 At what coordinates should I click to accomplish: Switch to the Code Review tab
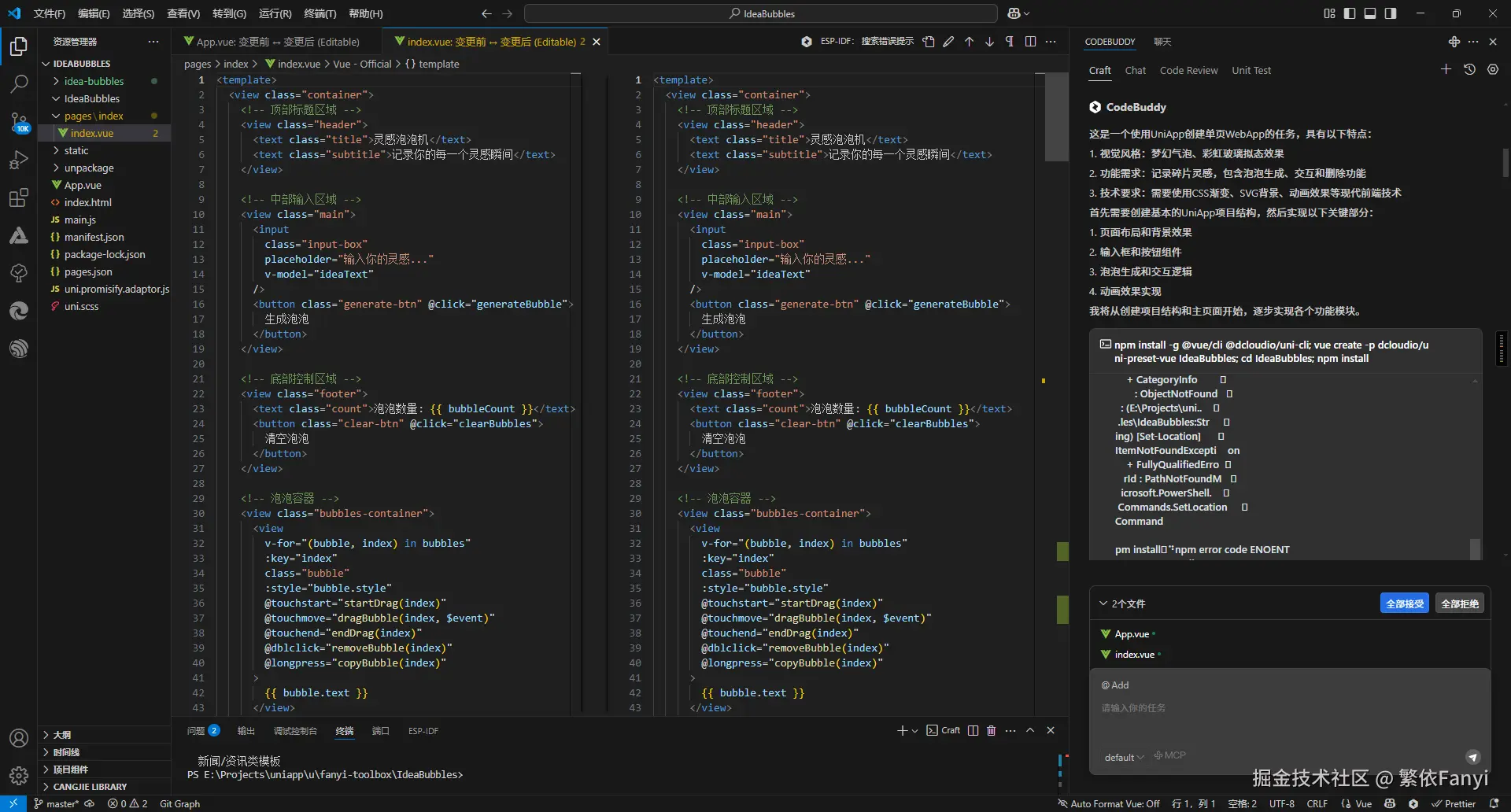[x=1188, y=71]
